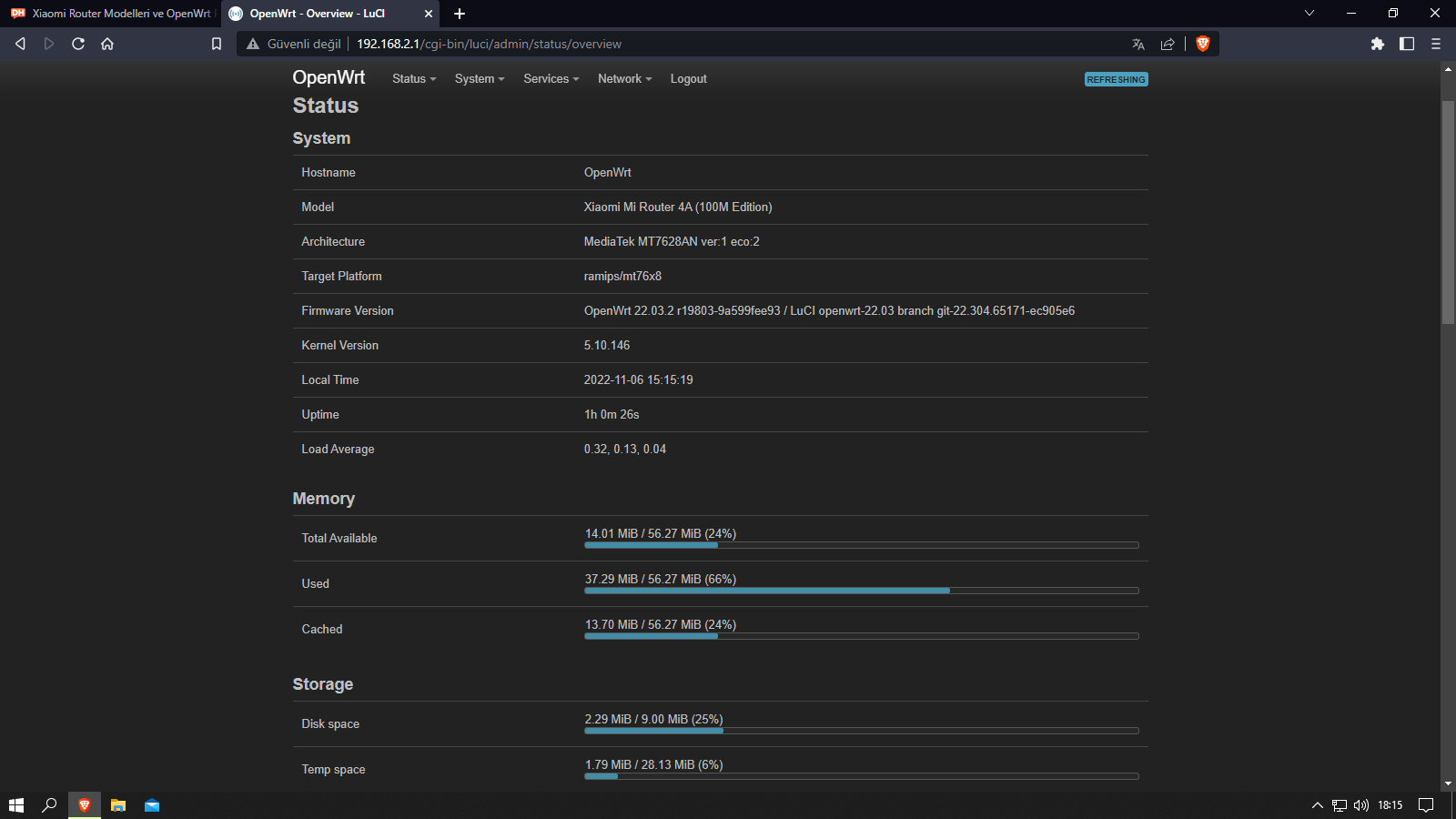Viewport: 1456px width, 819px height.
Task: Open Brave Shields lion icon
Action: (1203, 44)
